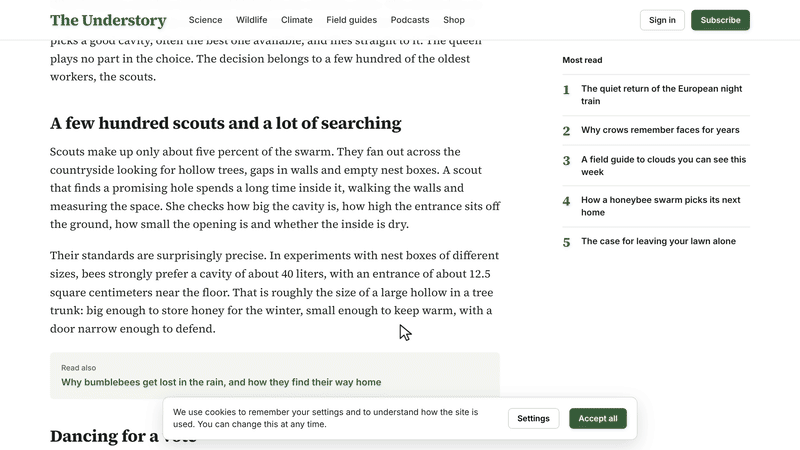
Task: Open 'Why crows remember faces for years'
Action: (x=660, y=130)
